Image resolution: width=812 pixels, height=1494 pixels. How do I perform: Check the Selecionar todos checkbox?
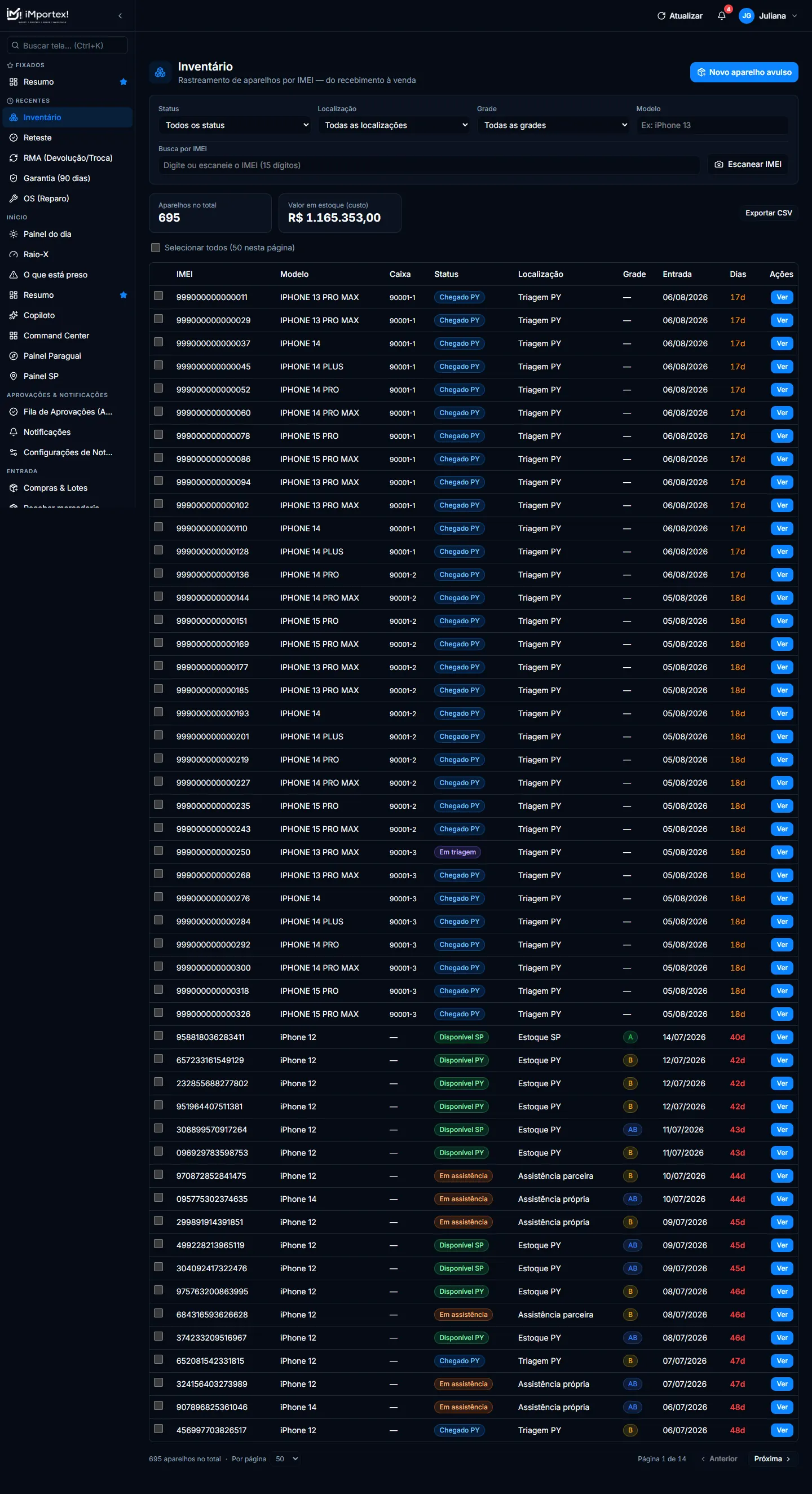[x=156, y=248]
